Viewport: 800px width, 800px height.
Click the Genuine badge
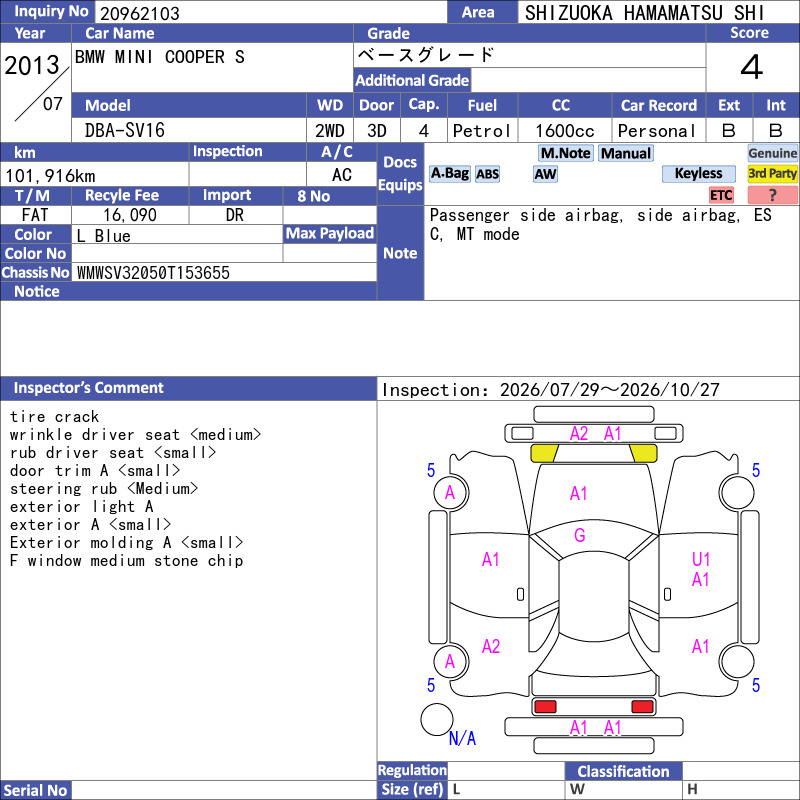(x=772, y=153)
